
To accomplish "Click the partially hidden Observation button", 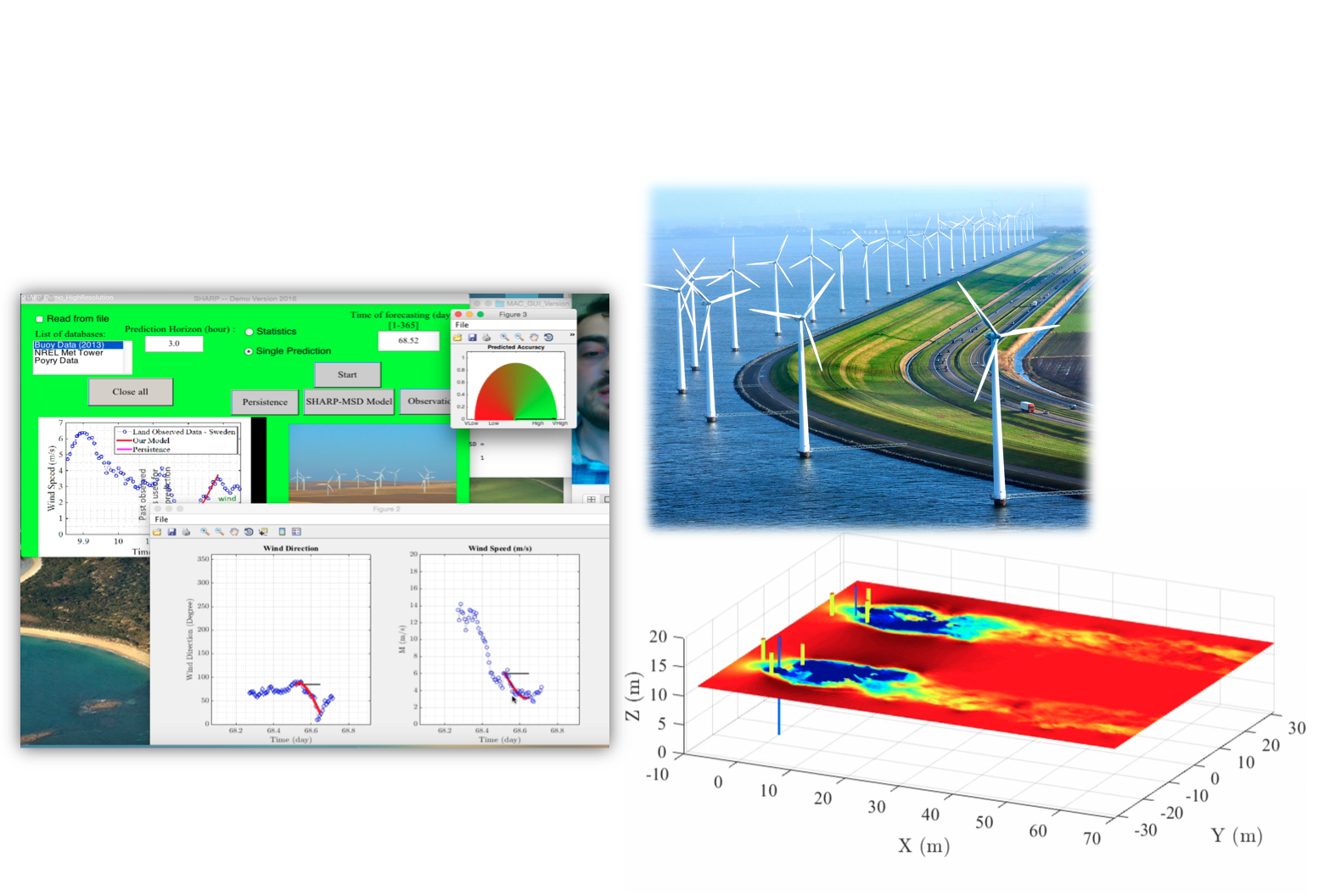I will click(425, 401).
